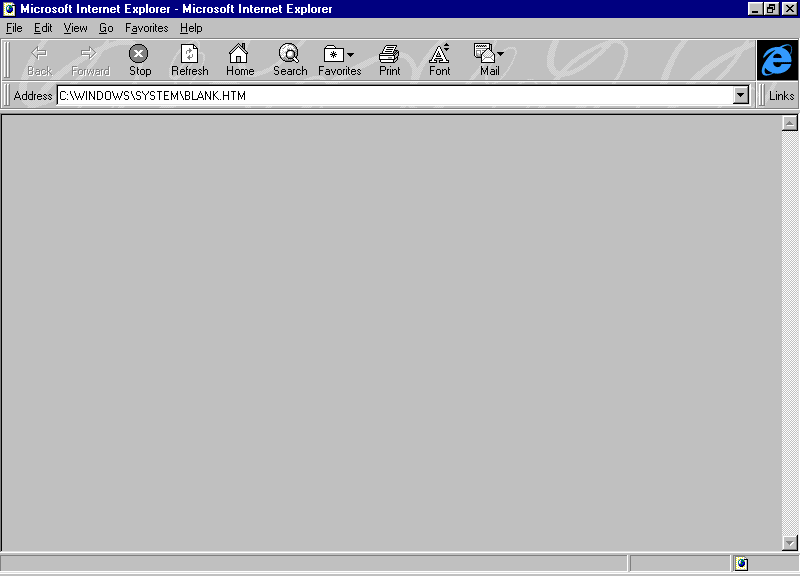Click the title bar Internet Explorer icon
This screenshot has height=576, width=800.
tap(9, 9)
